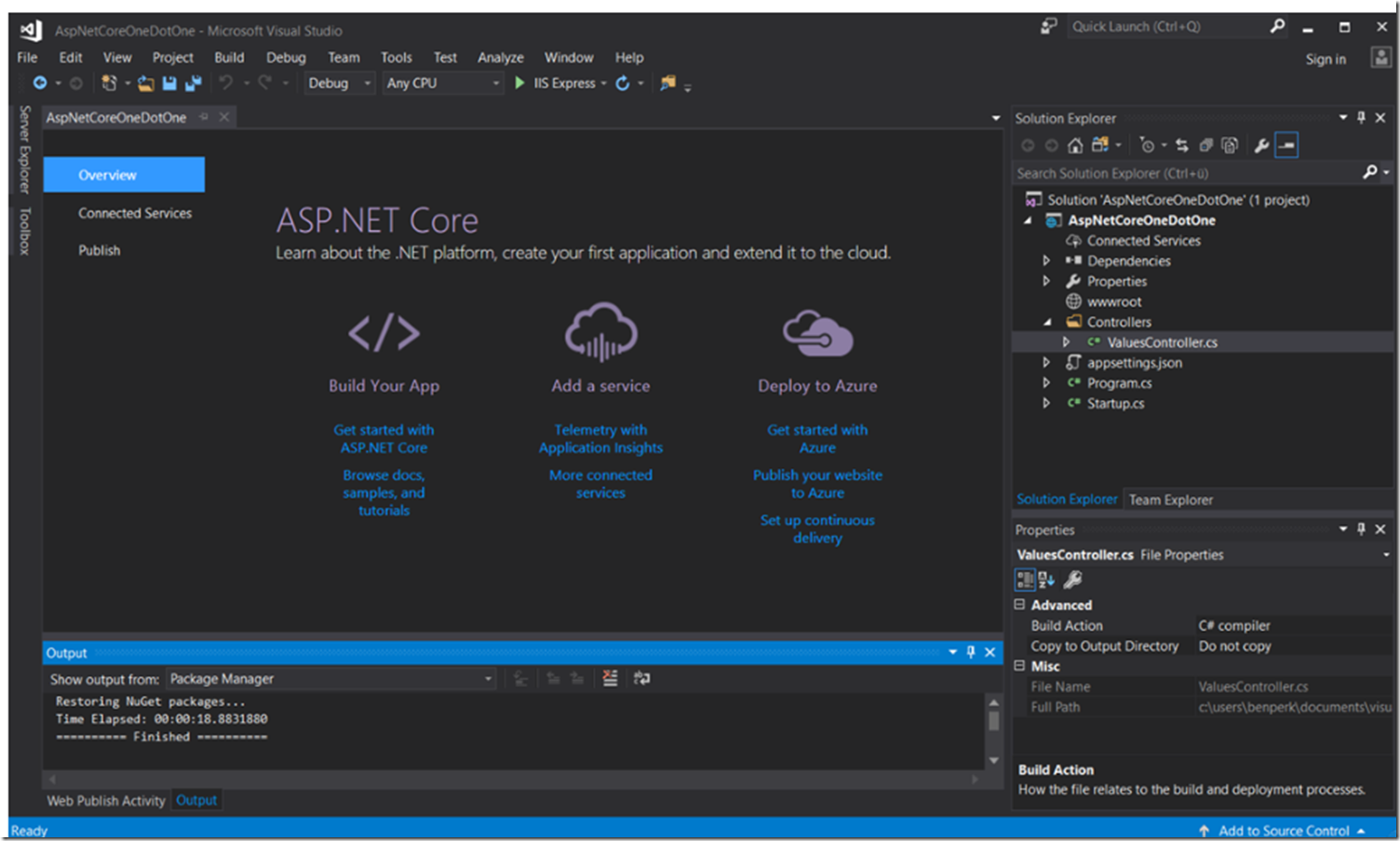The height and width of the screenshot is (841, 1400).
Task: Click the account avatar icon near Sign in
Action: 1380,58
